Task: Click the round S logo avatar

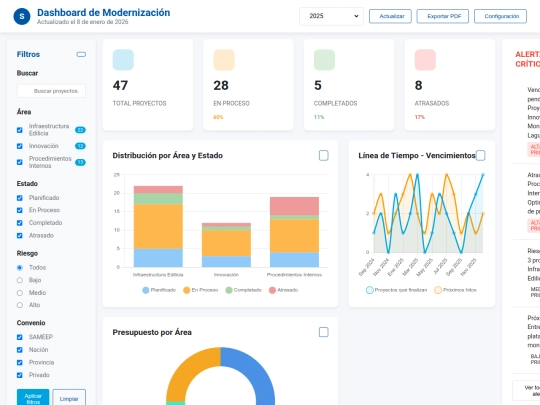Action: (x=22, y=16)
